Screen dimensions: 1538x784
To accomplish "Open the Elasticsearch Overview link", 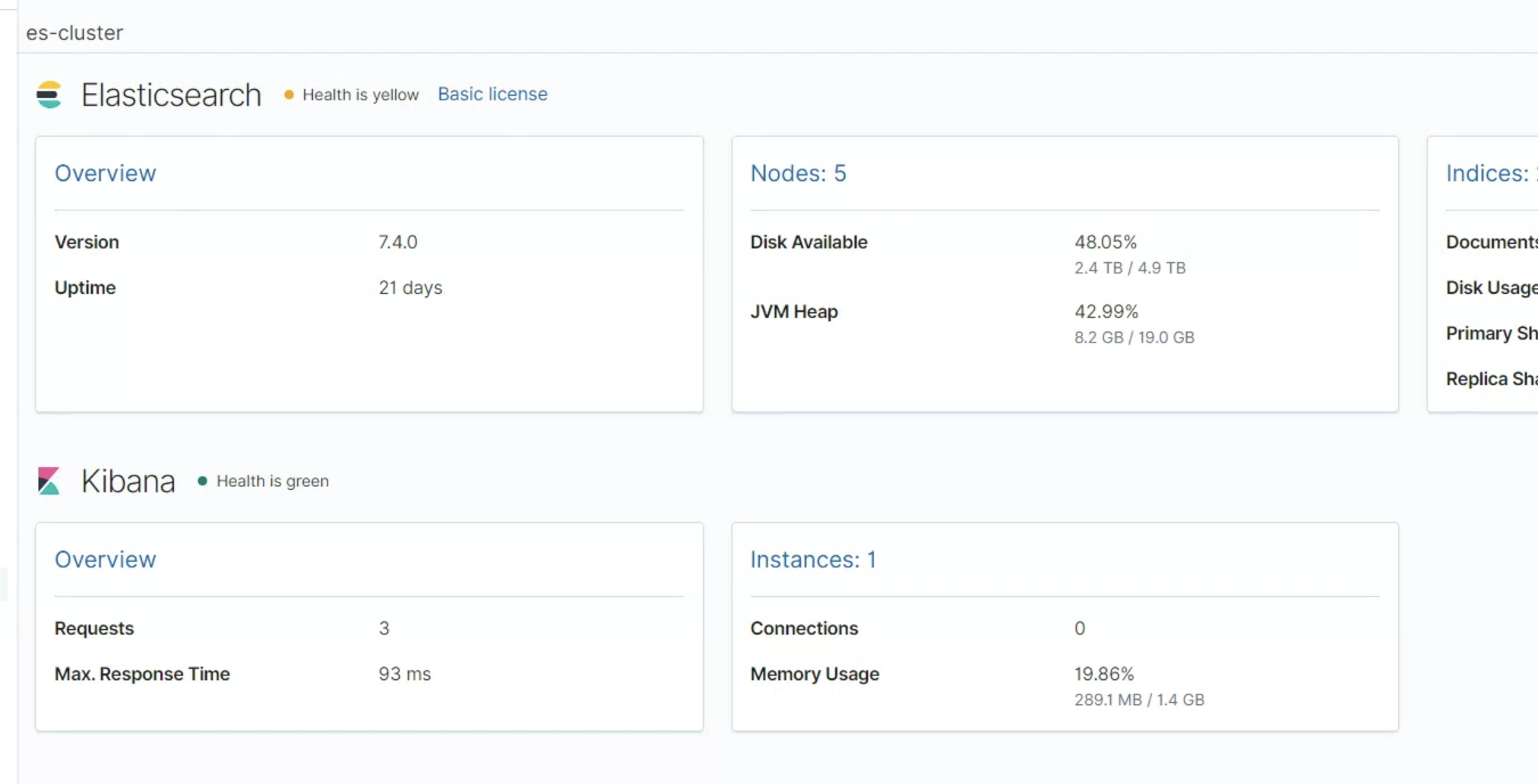I will (106, 173).
